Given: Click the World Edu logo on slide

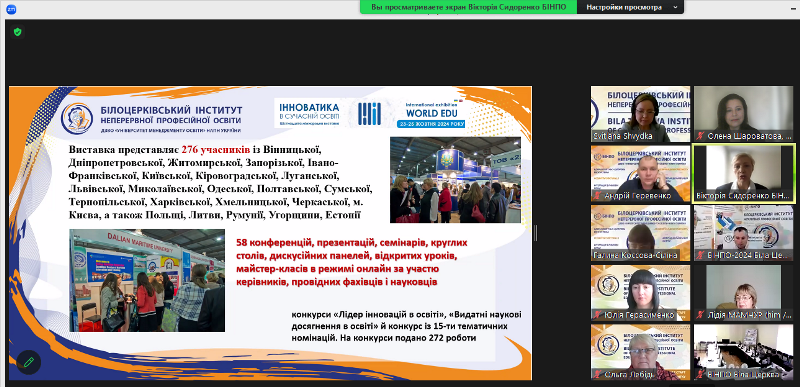Looking at the screenshot, I should [x=432, y=113].
